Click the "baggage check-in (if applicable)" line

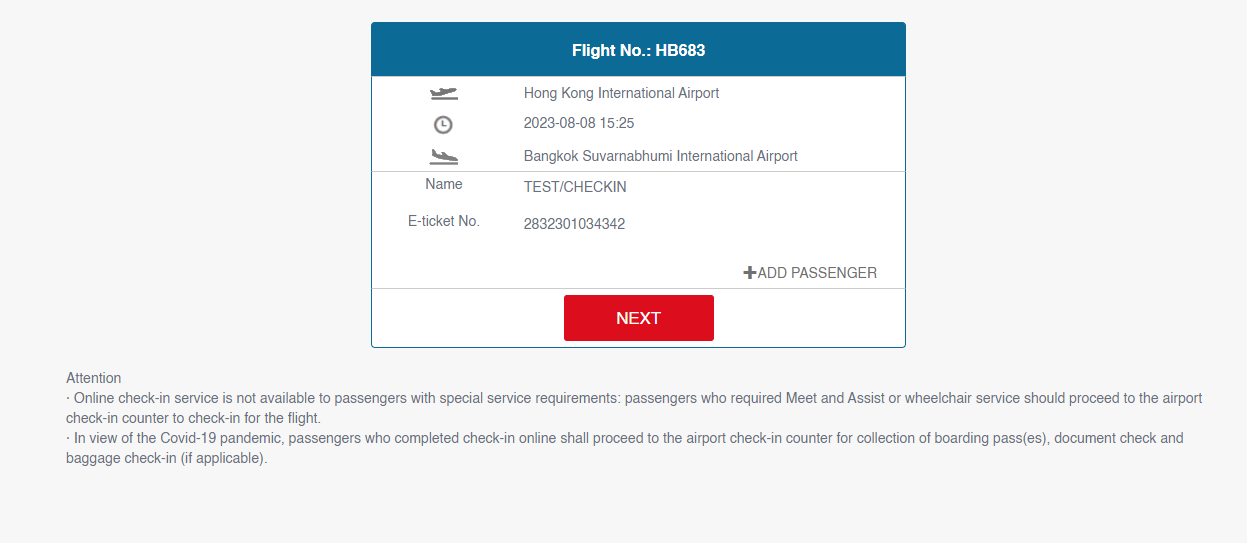pyautogui.click(x=167, y=459)
